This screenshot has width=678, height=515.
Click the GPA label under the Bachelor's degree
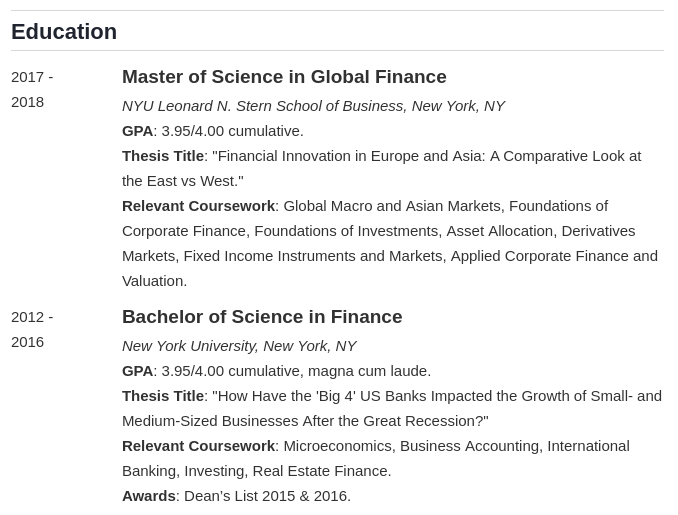click(138, 371)
